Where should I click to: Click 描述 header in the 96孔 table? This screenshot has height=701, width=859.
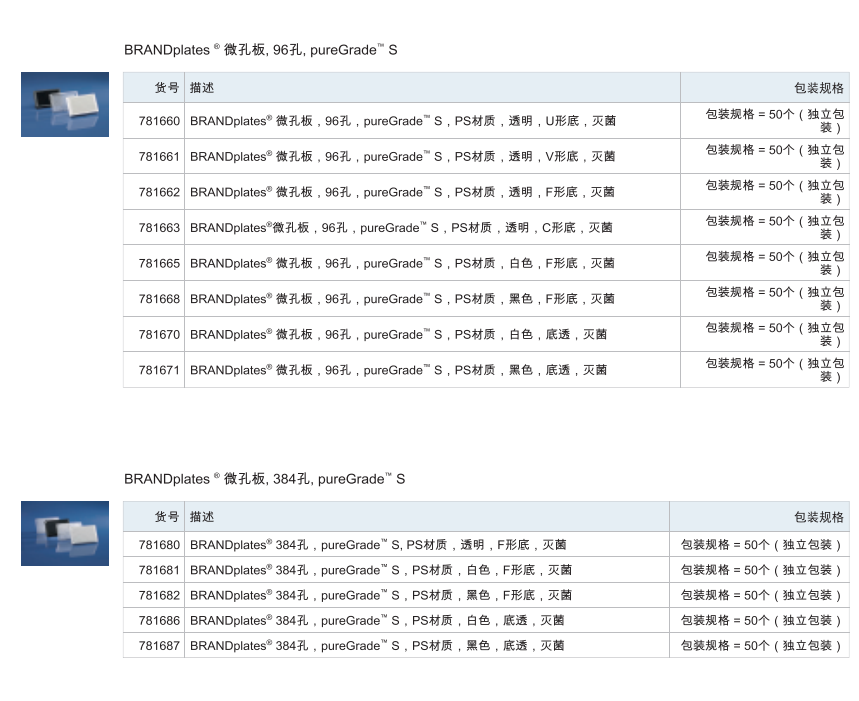click(202, 88)
